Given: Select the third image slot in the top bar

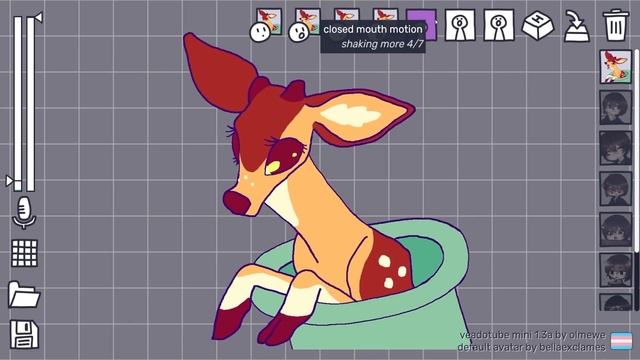Looking at the screenshot, I should click(x=347, y=15).
